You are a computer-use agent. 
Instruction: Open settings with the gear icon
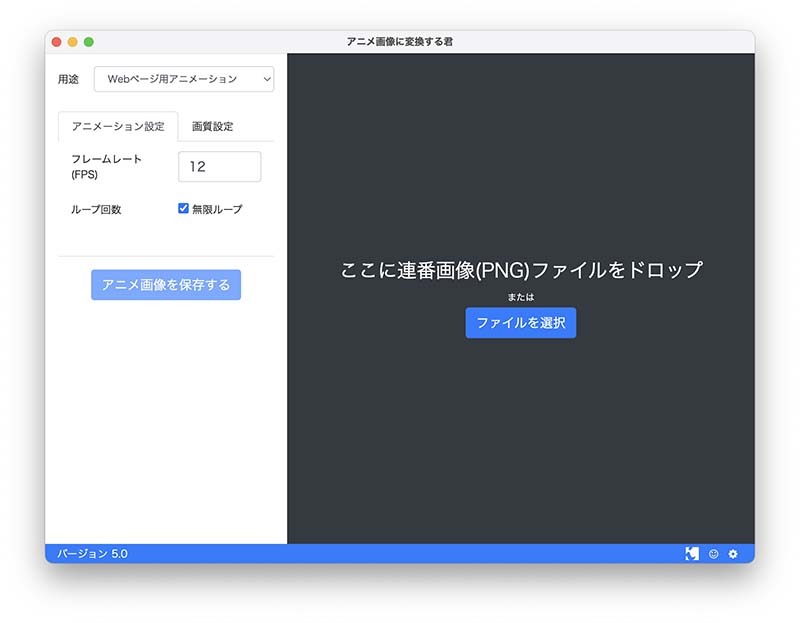[x=733, y=553]
